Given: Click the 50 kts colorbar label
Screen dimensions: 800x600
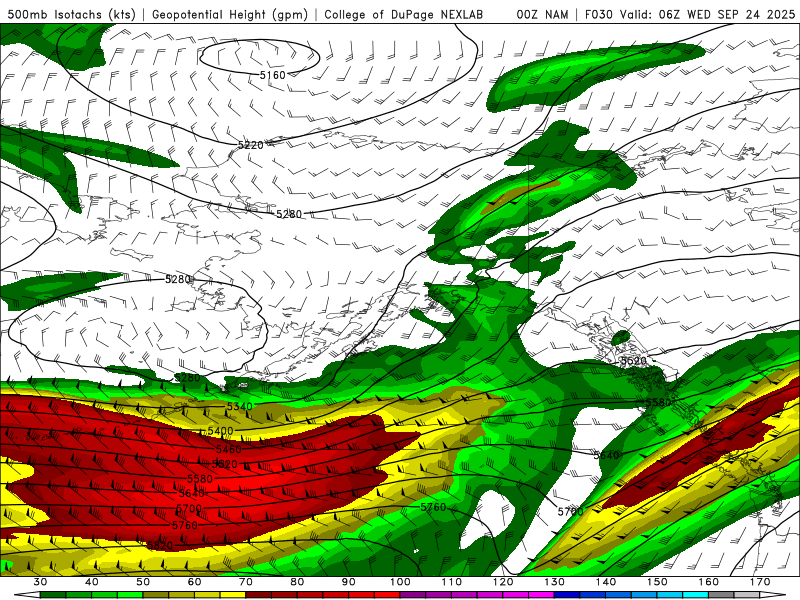Looking at the screenshot, I should coord(143,582).
